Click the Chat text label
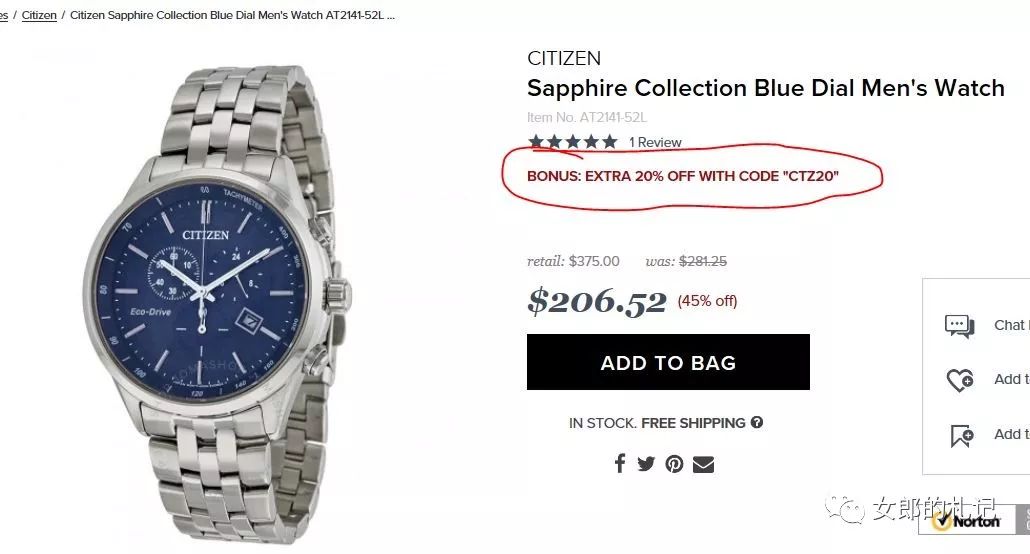The image size is (1030, 554). [1009, 325]
